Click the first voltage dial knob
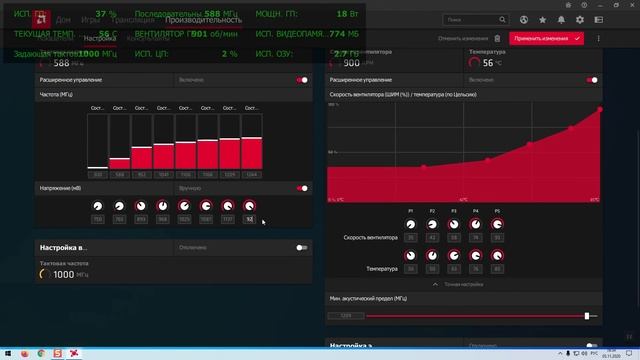 (x=98, y=206)
